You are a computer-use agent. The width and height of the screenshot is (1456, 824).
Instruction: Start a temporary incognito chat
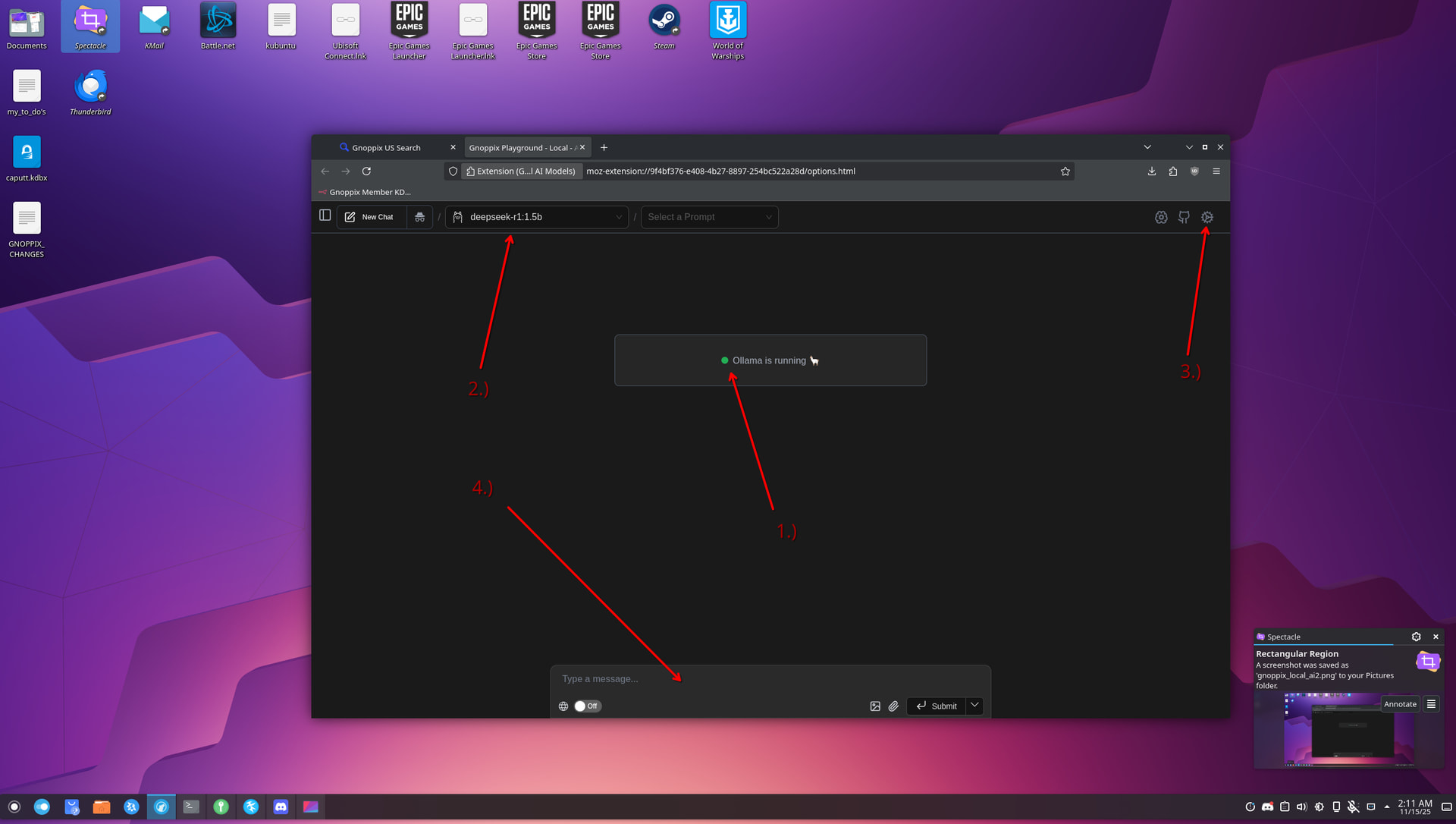tap(419, 217)
